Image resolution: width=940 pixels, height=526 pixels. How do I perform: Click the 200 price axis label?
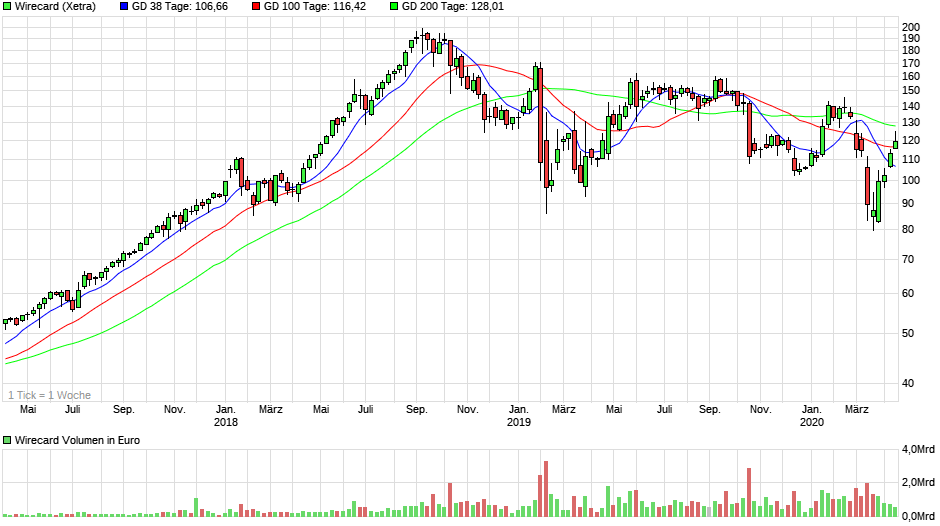tap(911, 27)
